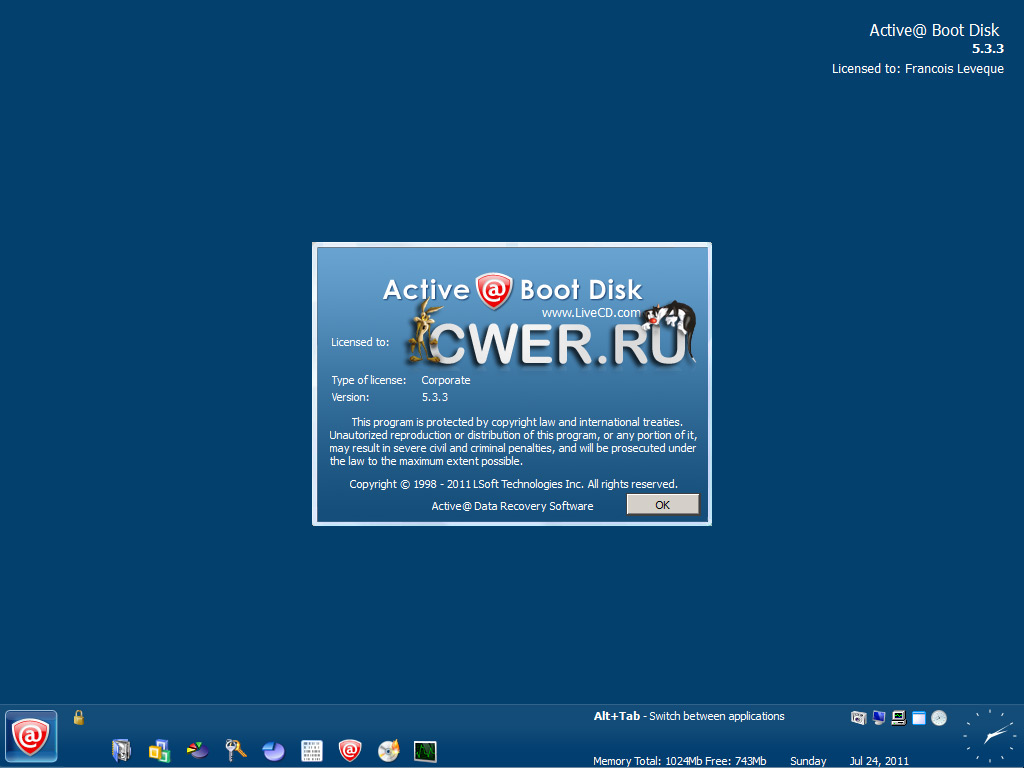
Task: Open the Active@ shield start menu button
Action: (x=31, y=737)
